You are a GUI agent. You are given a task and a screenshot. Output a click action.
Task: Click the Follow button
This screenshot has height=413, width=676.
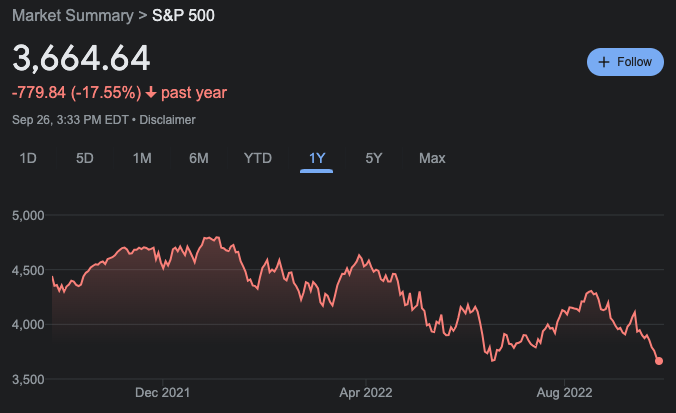pos(625,61)
